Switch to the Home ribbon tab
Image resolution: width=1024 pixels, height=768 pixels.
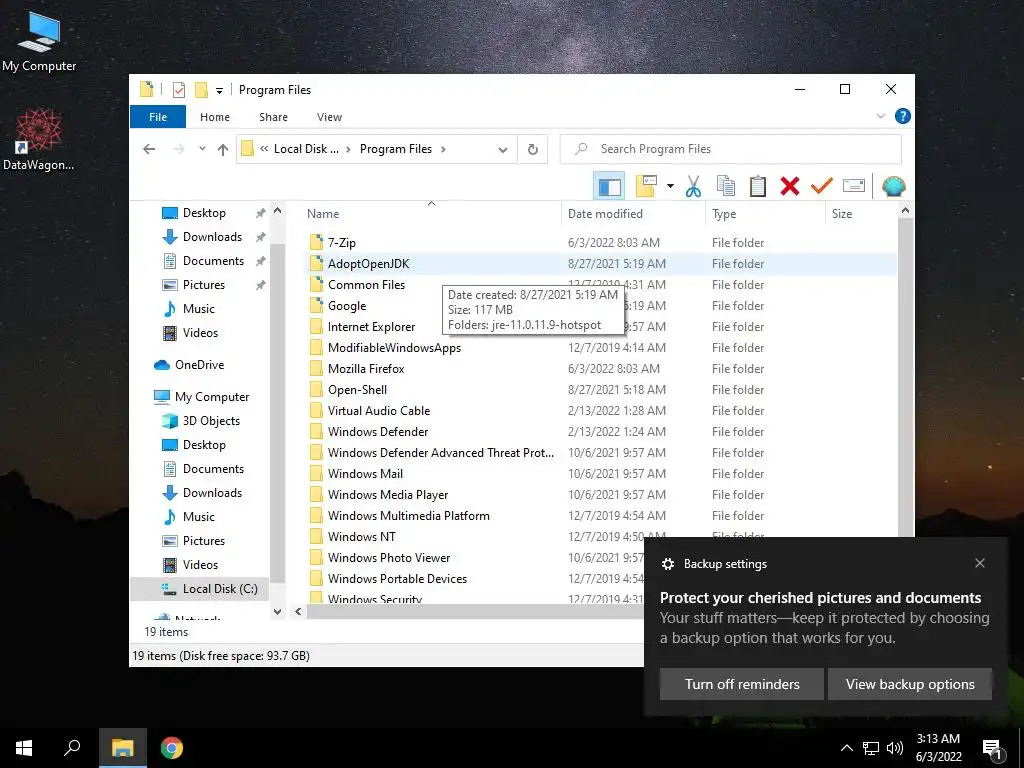click(x=215, y=117)
